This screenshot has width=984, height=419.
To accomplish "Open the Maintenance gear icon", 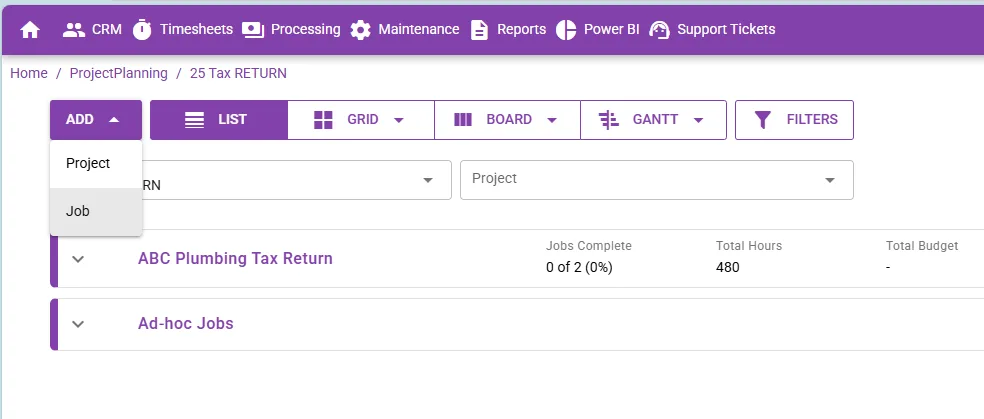I will (x=360, y=29).
